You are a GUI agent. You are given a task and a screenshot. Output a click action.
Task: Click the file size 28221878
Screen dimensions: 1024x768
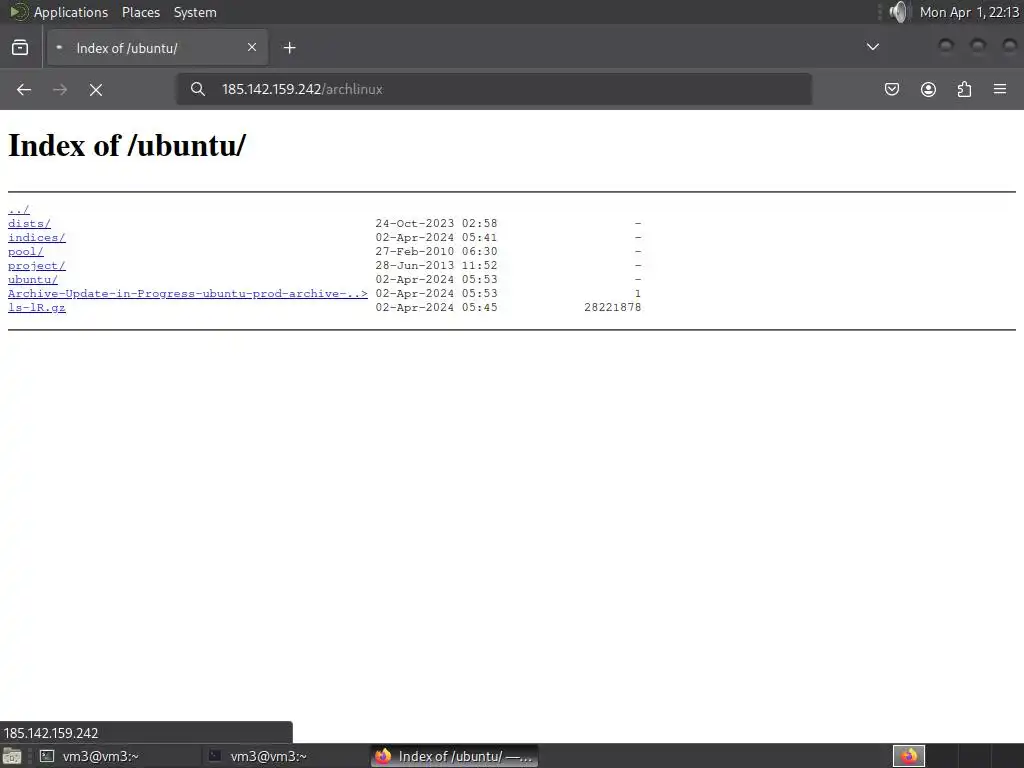point(613,308)
